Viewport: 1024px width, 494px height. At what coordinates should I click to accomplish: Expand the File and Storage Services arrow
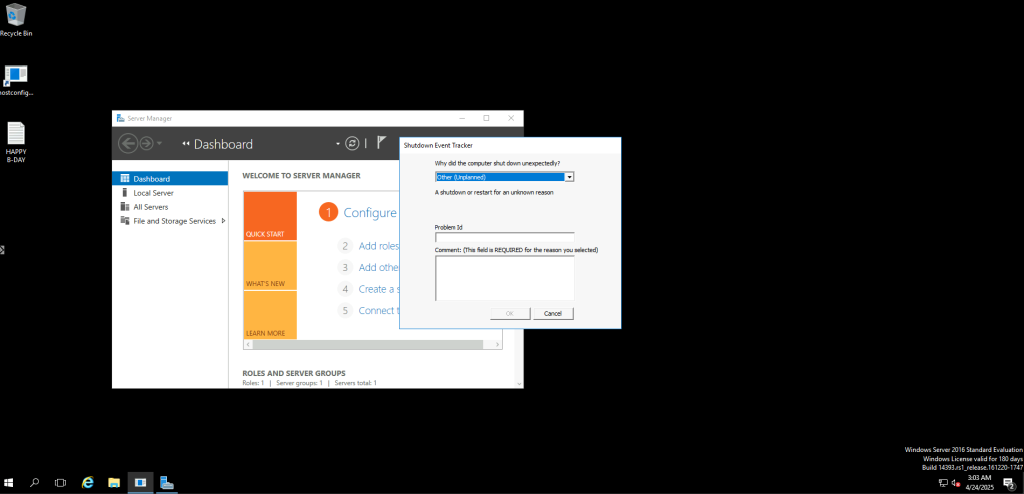[x=223, y=221]
